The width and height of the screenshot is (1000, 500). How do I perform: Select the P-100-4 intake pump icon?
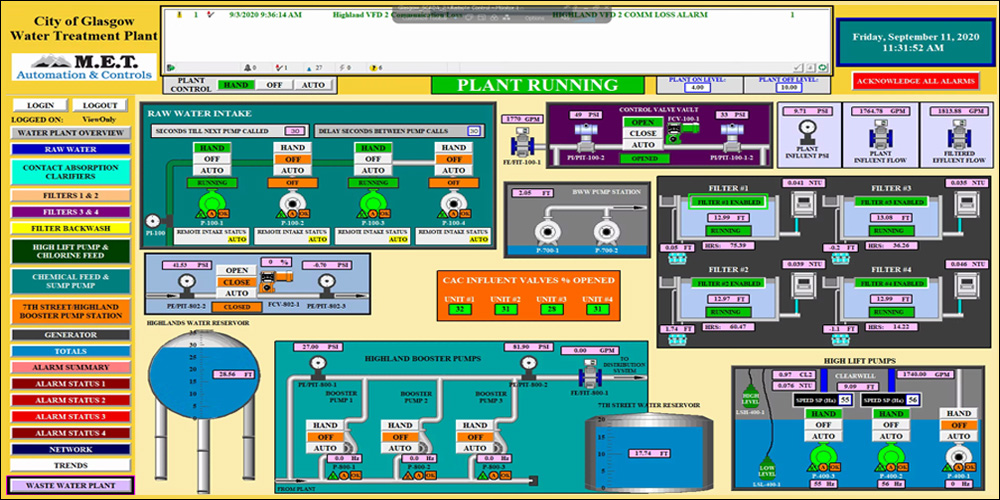click(453, 206)
